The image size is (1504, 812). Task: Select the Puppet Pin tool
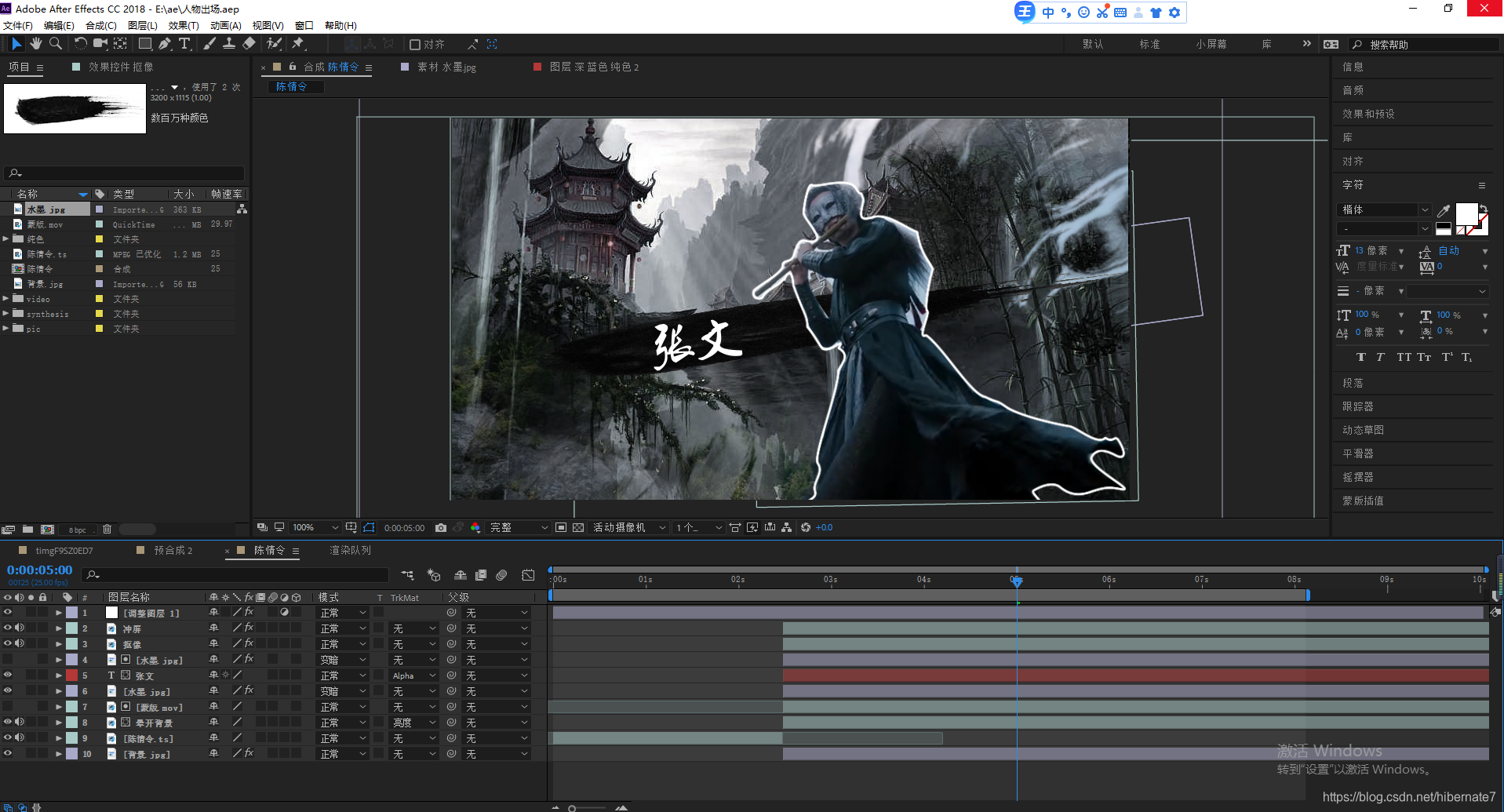coord(298,44)
